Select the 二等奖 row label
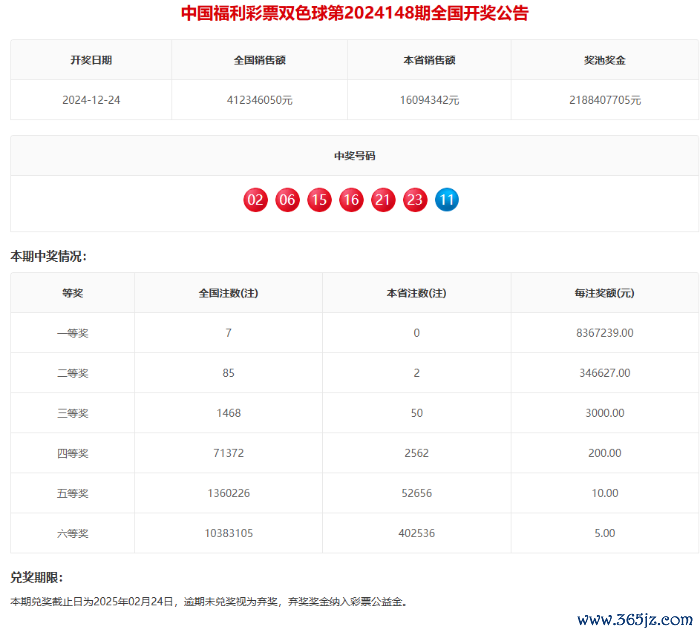The width and height of the screenshot is (700, 635). [72, 373]
